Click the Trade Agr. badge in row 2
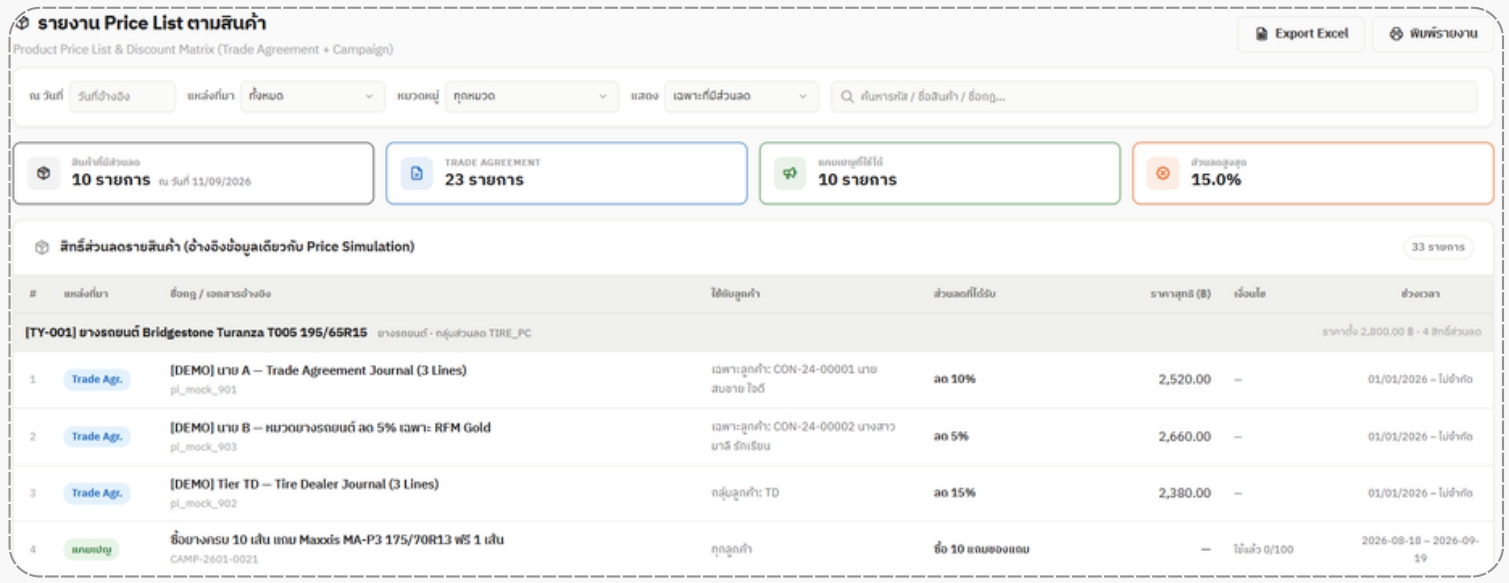Viewport: 1509px width, 583px height. tap(97, 437)
